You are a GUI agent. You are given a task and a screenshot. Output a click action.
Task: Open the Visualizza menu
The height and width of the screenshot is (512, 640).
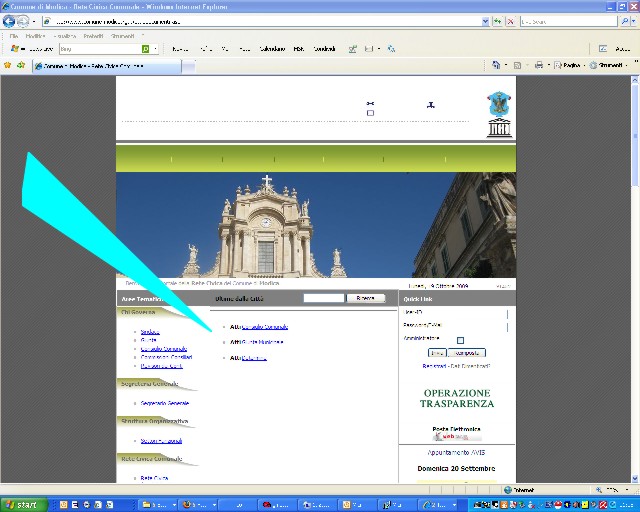(x=64, y=36)
